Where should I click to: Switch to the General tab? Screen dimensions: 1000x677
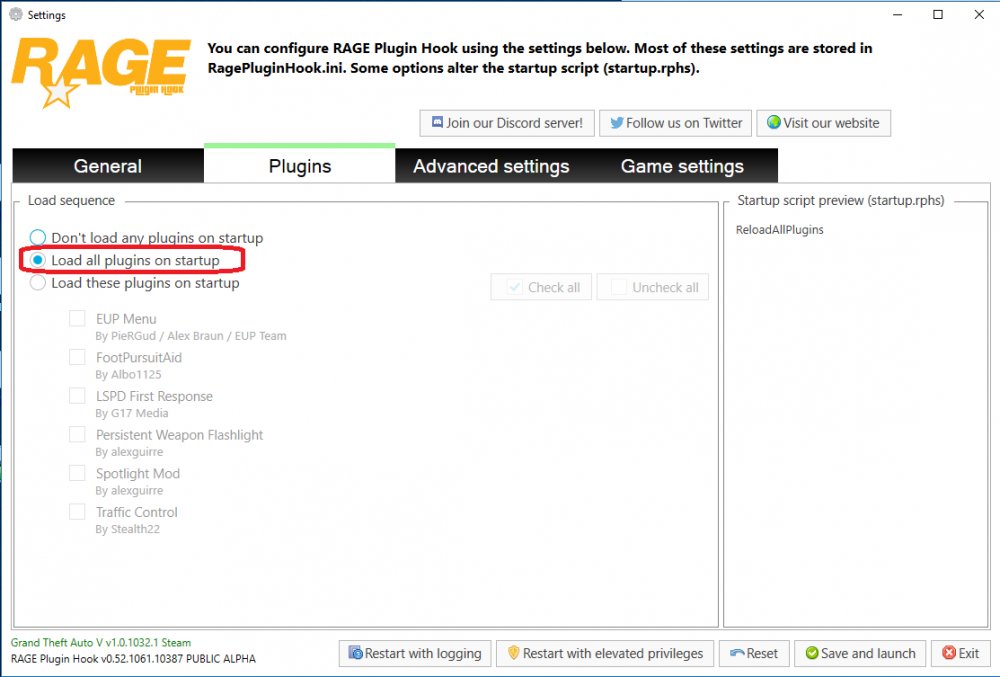tap(108, 166)
